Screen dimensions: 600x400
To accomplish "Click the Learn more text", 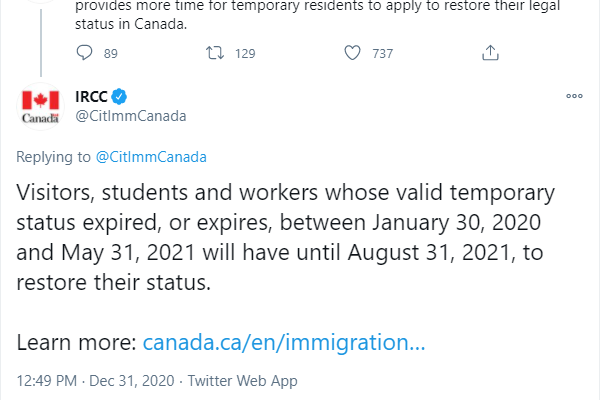I will (76, 343).
